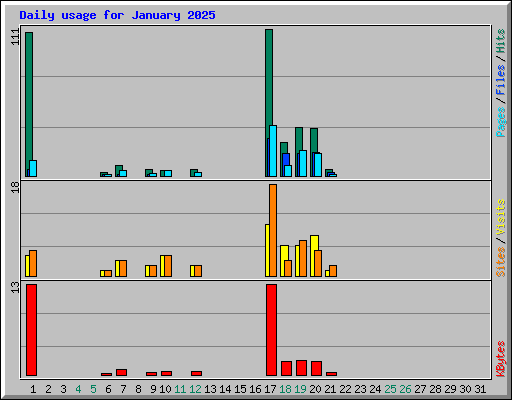Click the orange Sites bar for day 17
512x400 pixels.
(273, 230)
